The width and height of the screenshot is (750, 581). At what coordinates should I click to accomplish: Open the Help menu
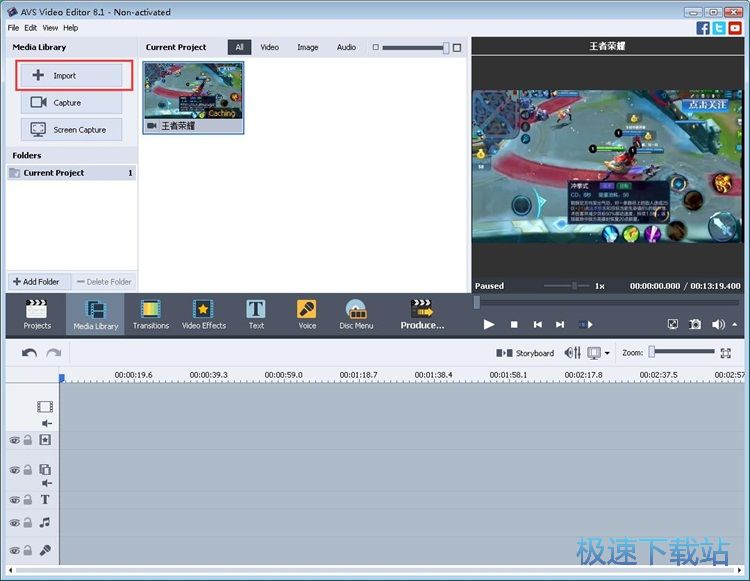tap(70, 28)
